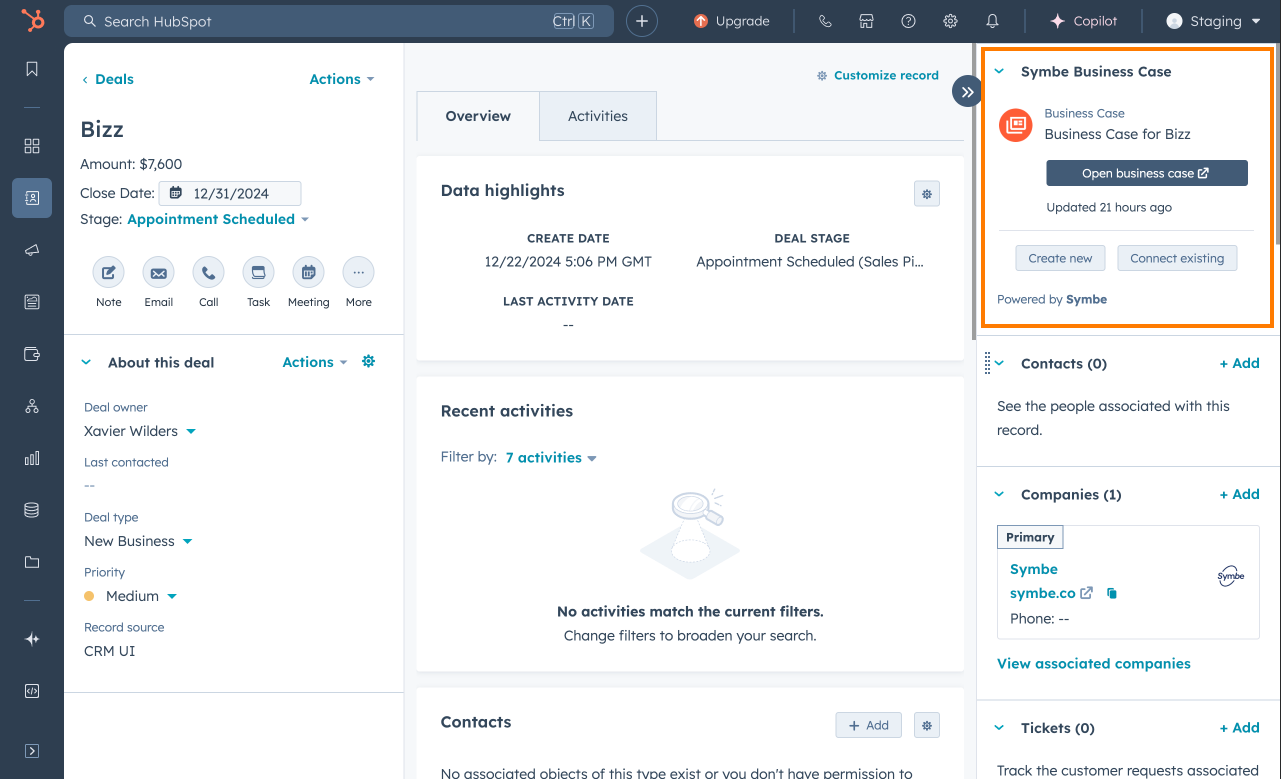
Task: Collapse the Tickets (0) sidebar card
Action: click(999, 728)
